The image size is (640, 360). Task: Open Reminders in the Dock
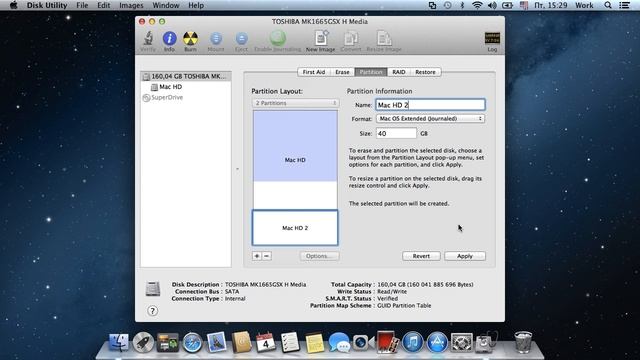pyautogui.click(x=290, y=342)
